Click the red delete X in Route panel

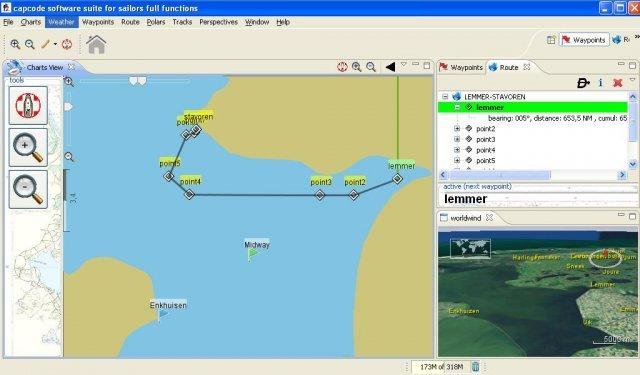click(618, 83)
